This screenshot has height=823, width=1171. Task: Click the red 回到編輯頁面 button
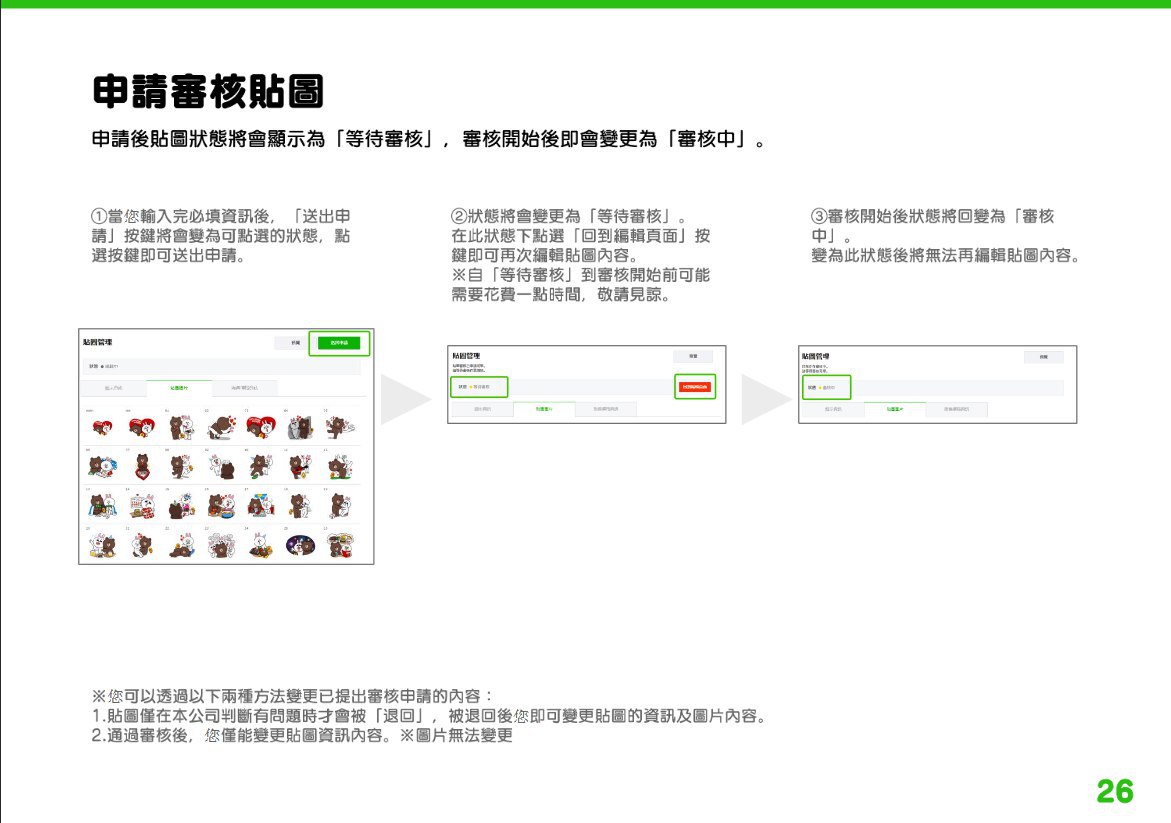click(x=695, y=387)
